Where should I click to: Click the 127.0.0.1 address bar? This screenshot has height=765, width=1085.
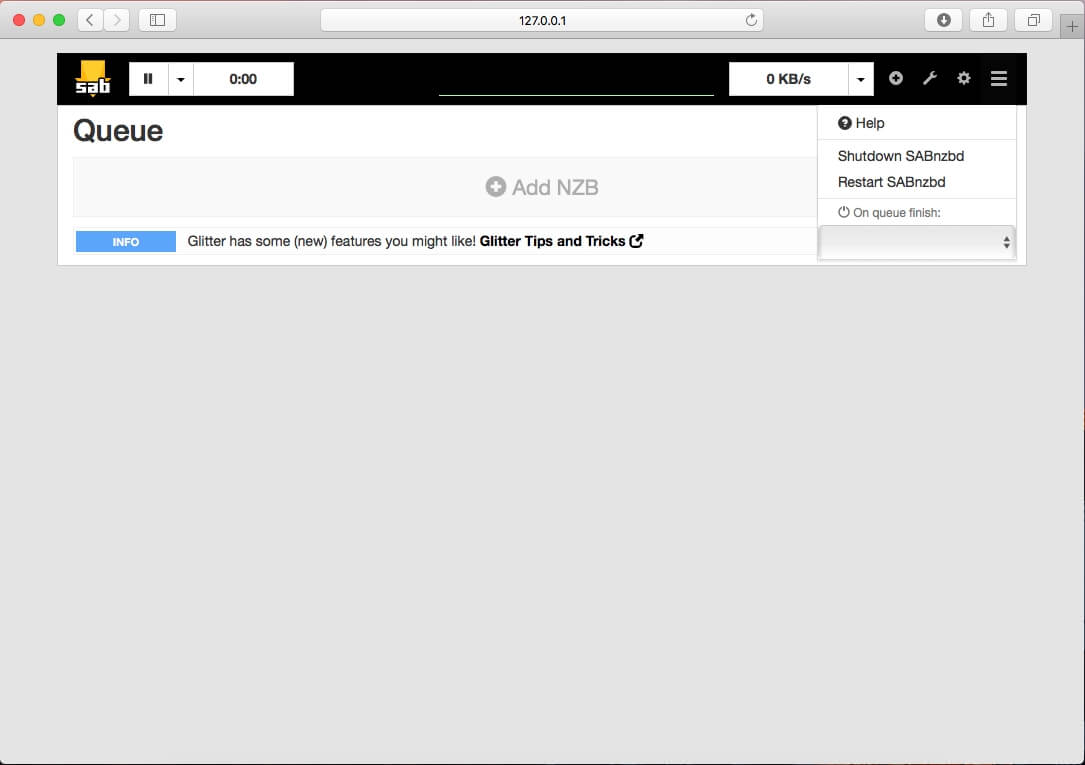[x=542, y=20]
